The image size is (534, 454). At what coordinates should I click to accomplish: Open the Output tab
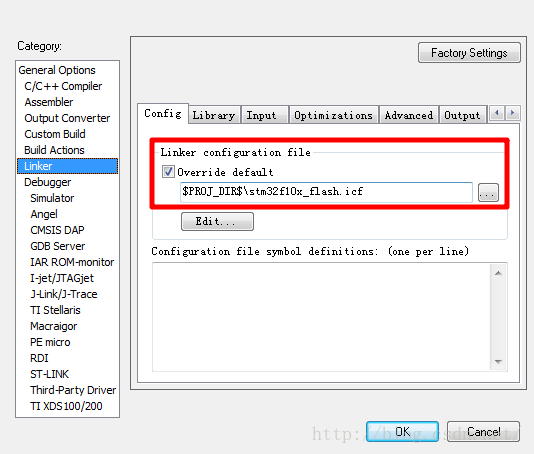click(x=462, y=115)
